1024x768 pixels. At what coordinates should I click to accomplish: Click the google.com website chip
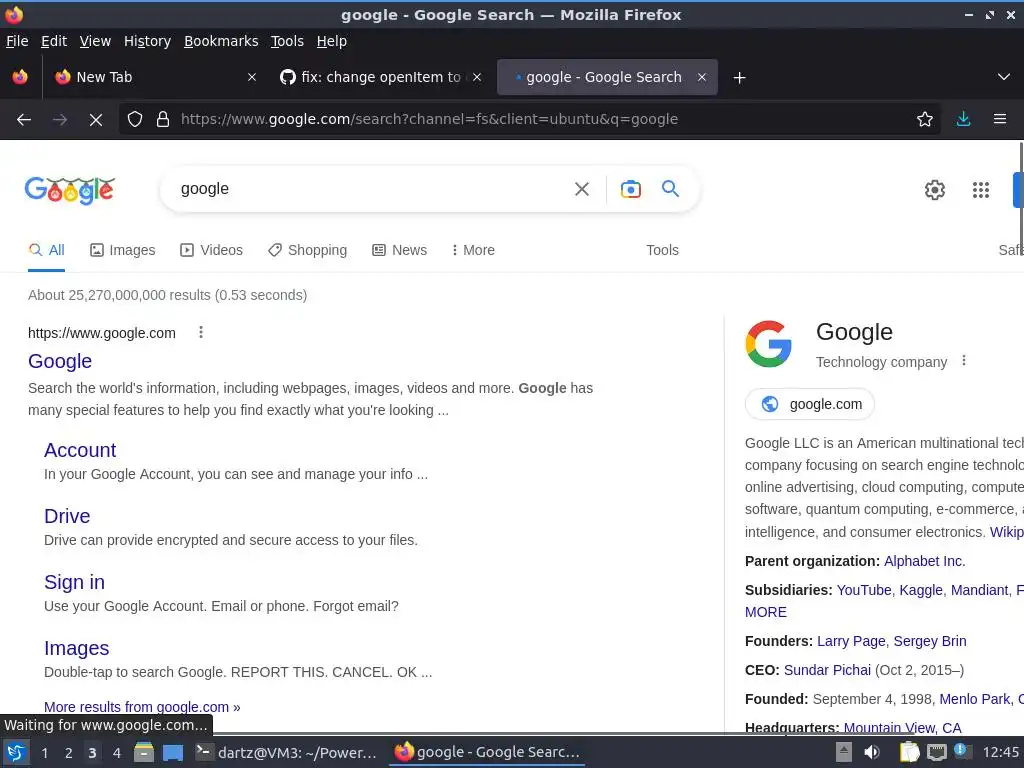(x=810, y=404)
